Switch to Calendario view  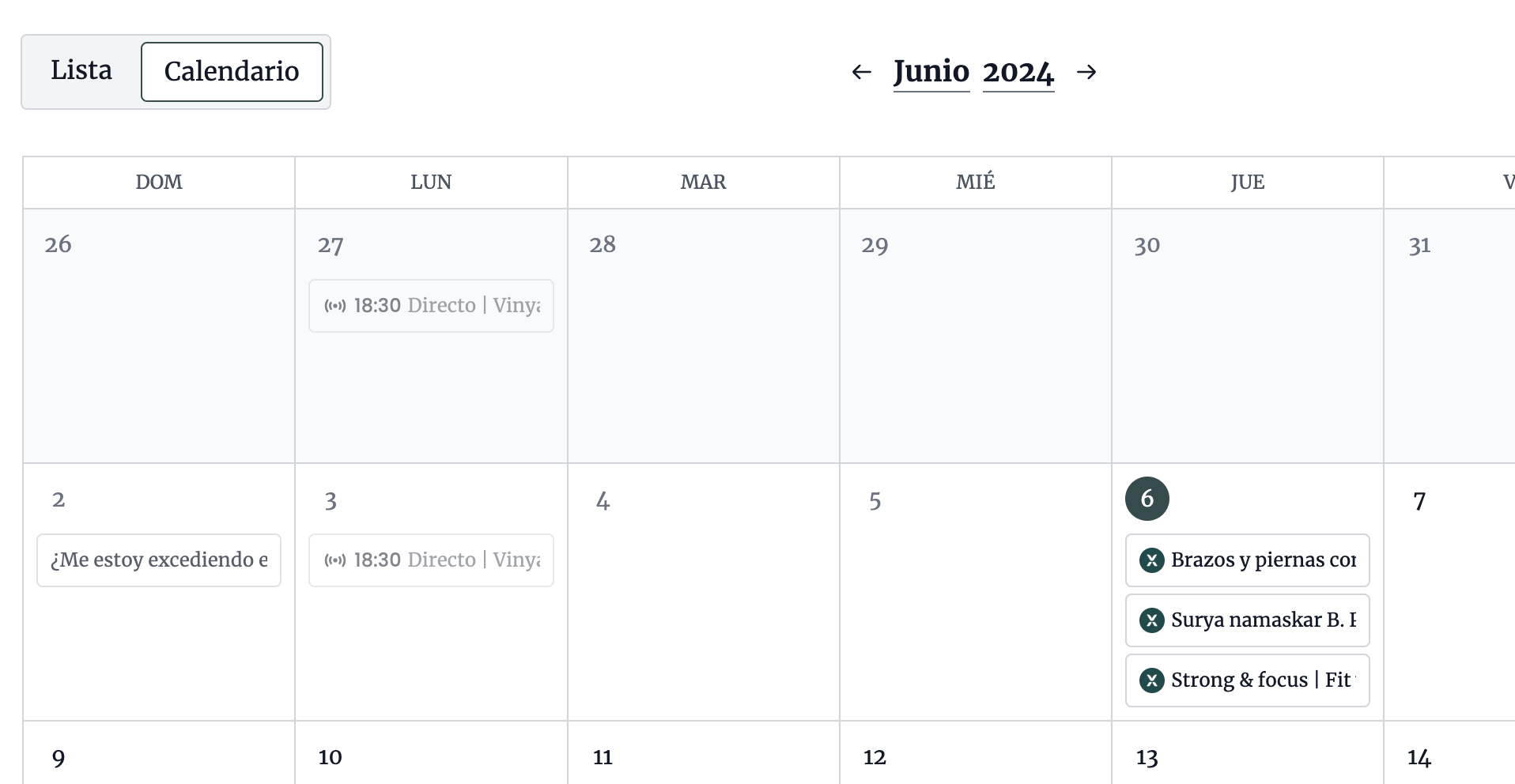(232, 72)
